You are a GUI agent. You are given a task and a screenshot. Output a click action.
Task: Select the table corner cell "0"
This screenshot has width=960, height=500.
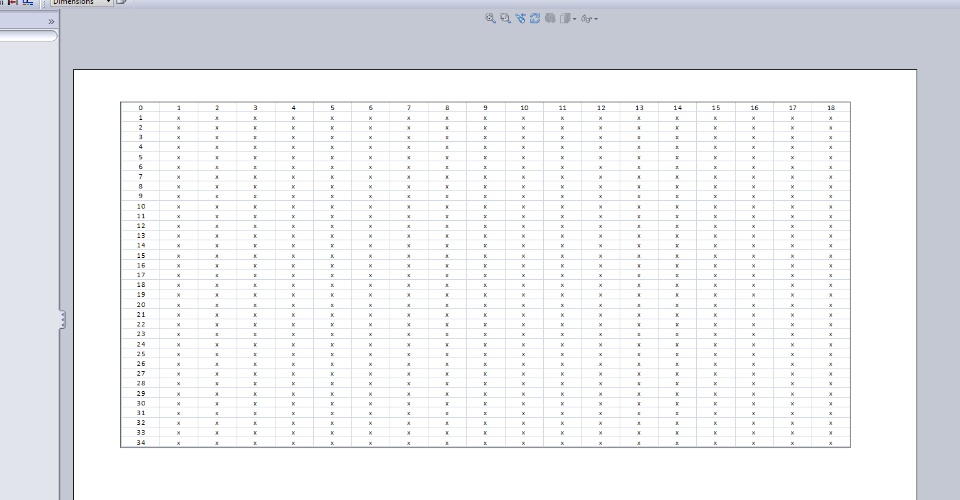140,108
